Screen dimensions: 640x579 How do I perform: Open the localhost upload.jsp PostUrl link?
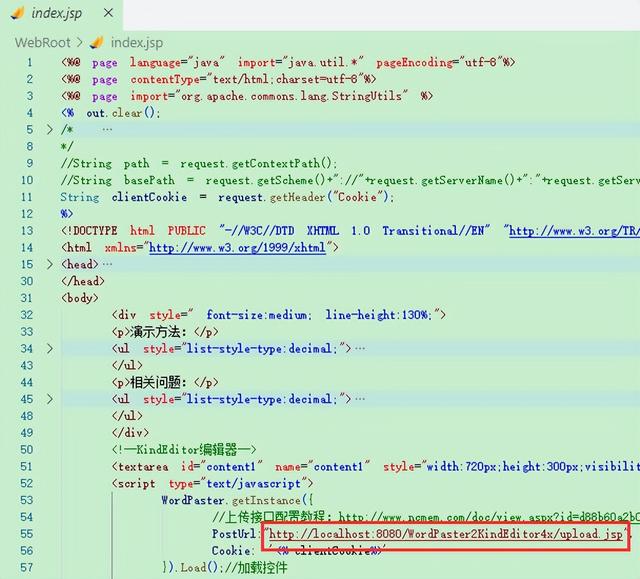(446, 534)
